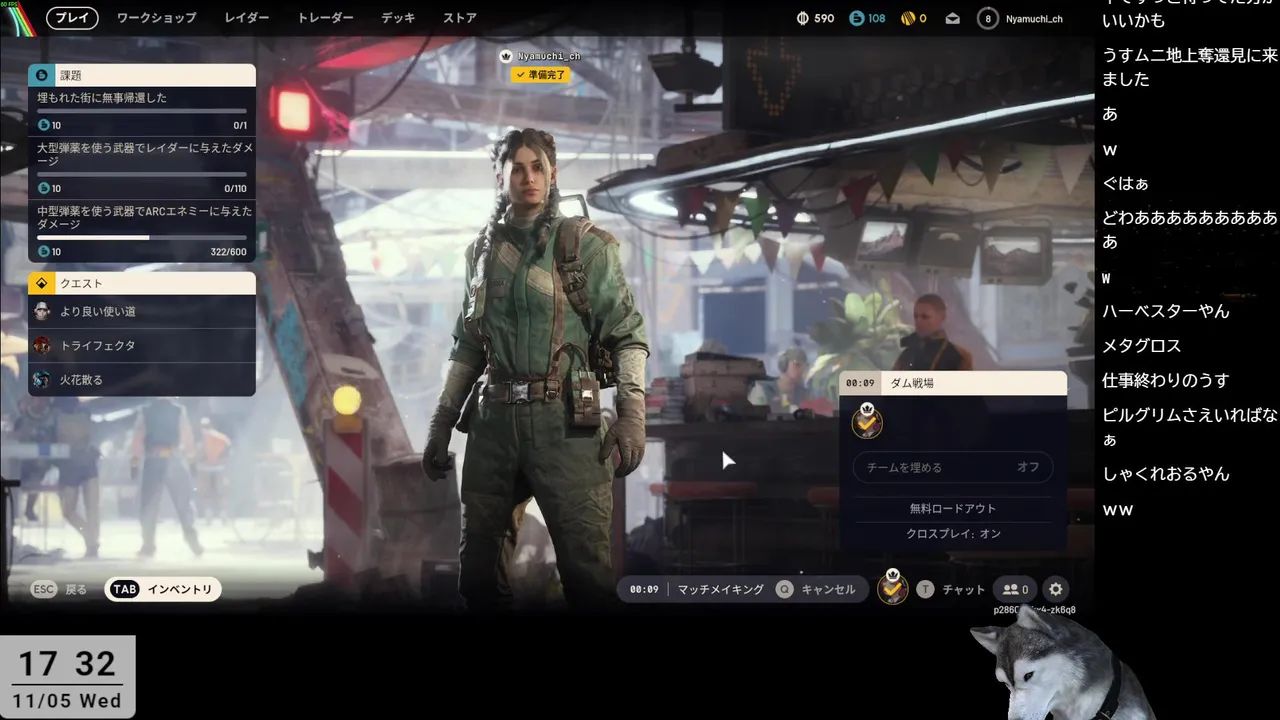Click the マッチメイキング timer label

(720, 589)
